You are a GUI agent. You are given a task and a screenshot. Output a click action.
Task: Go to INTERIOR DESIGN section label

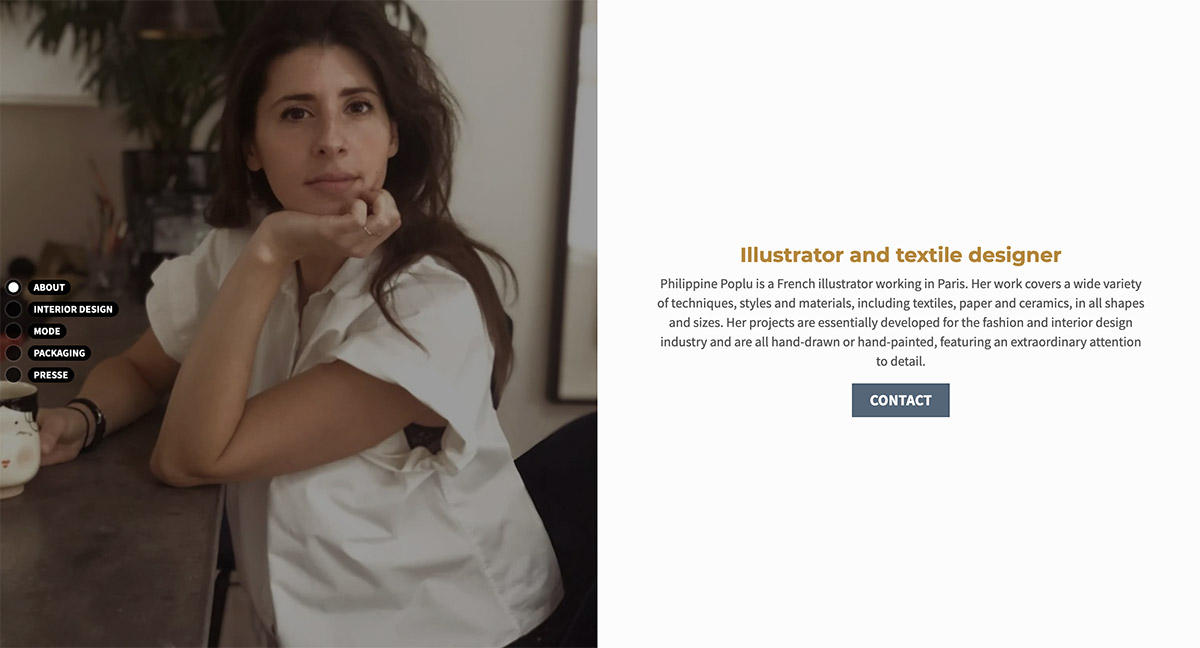coord(73,309)
